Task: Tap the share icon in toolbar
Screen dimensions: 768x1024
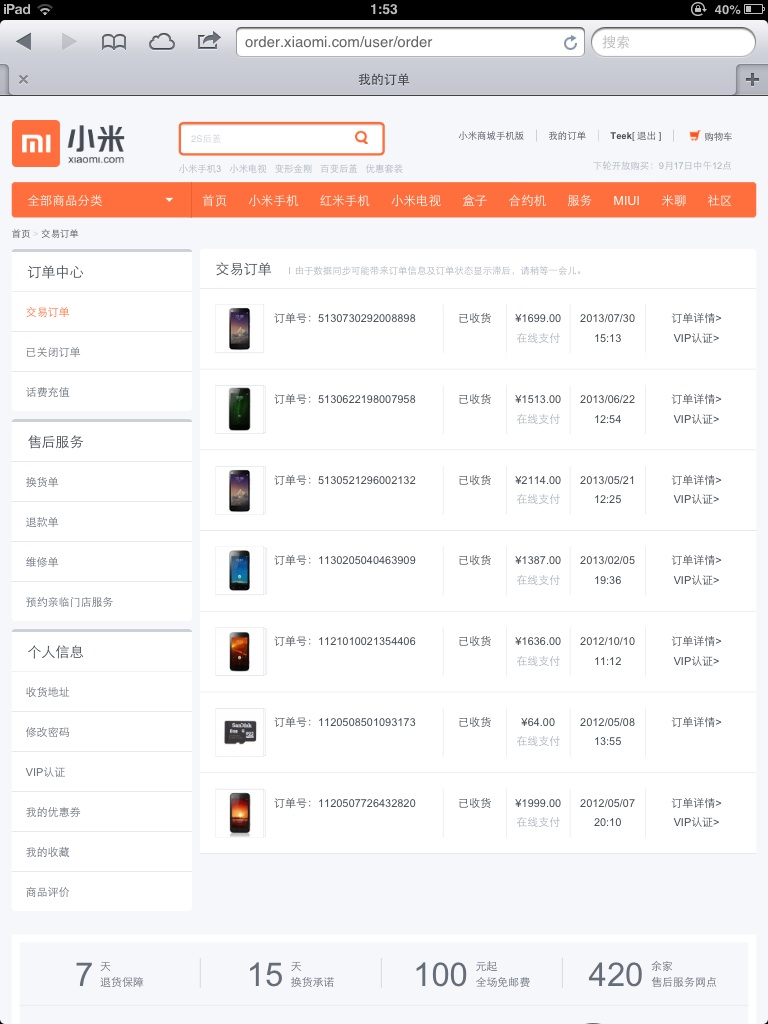Action: click(208, 41)
